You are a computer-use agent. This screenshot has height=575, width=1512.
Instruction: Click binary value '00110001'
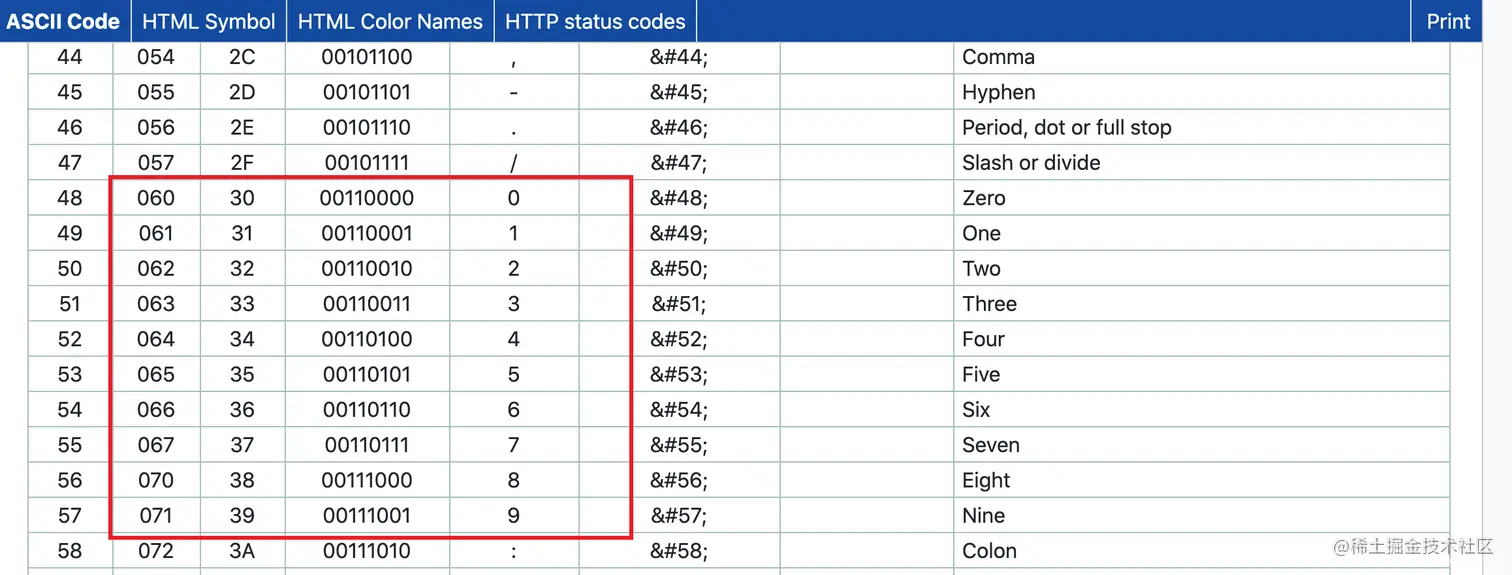(x=367, y=233)
